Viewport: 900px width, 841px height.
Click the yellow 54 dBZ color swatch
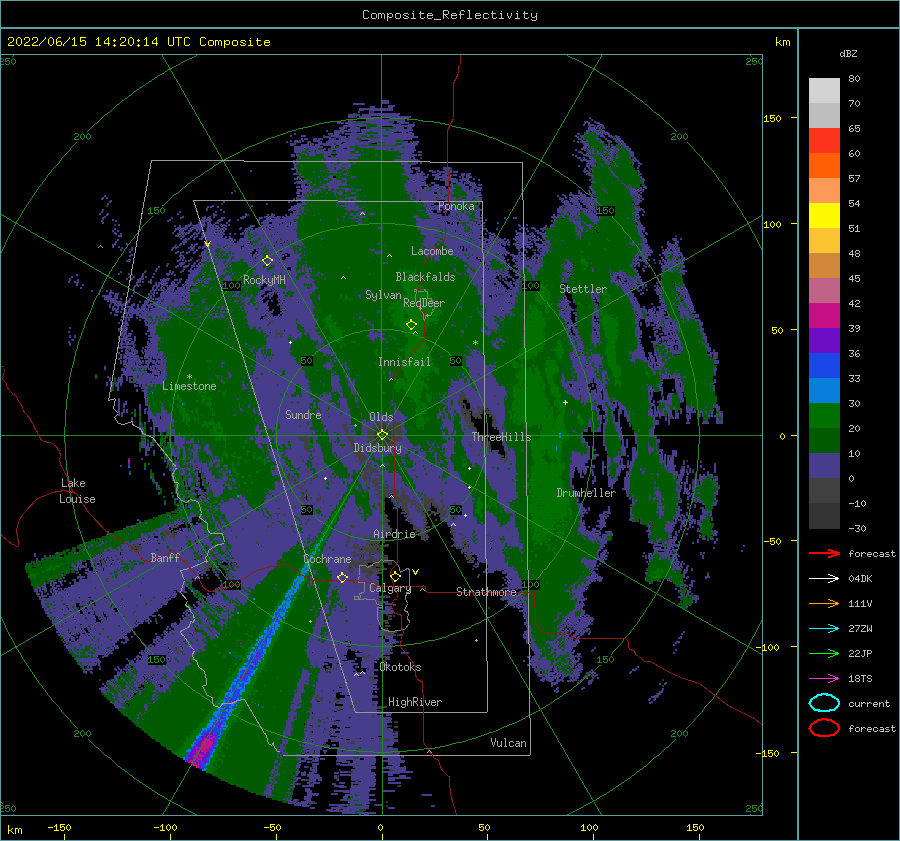coord(824,215)
